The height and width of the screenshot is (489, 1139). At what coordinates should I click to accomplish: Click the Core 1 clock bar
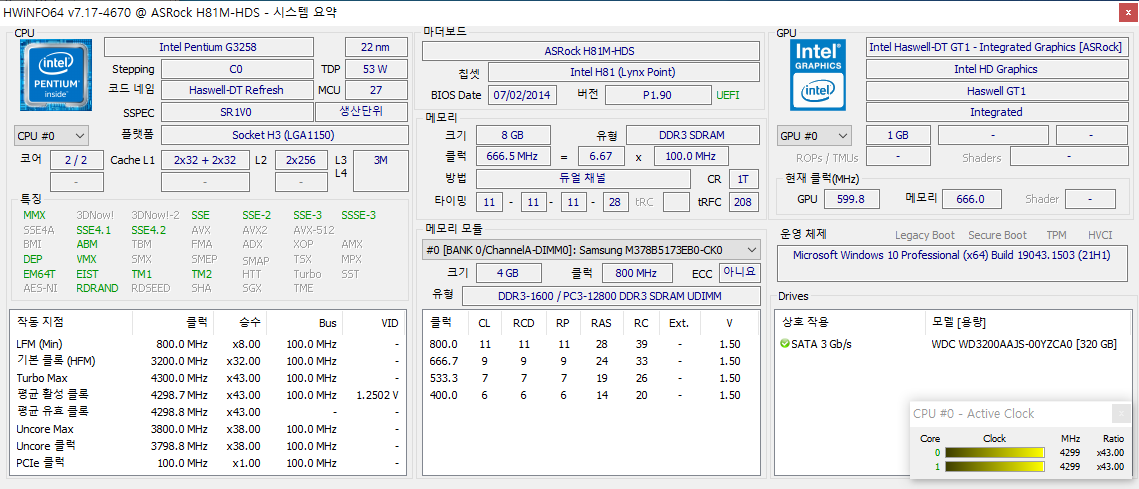pos(994,466)
